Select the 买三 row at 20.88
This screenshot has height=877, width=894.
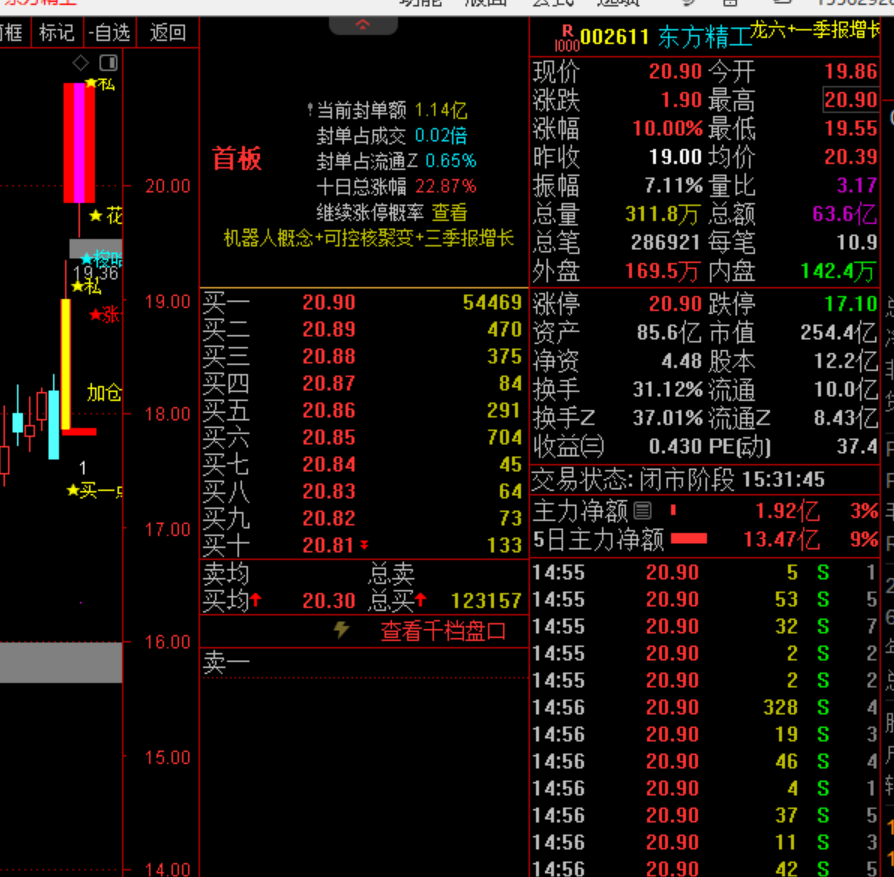[363, 356]
